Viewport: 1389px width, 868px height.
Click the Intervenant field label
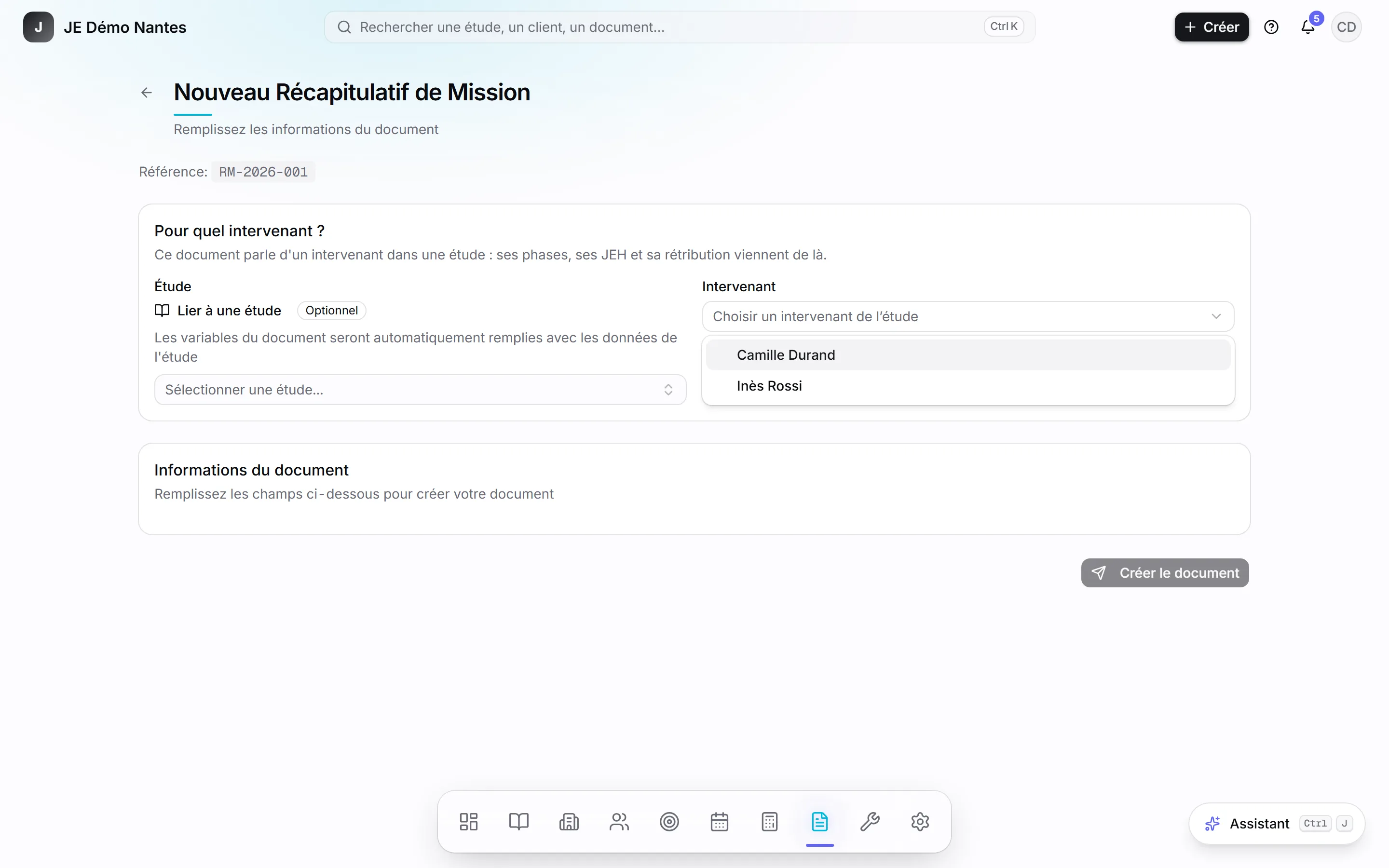tap(738, 286)
